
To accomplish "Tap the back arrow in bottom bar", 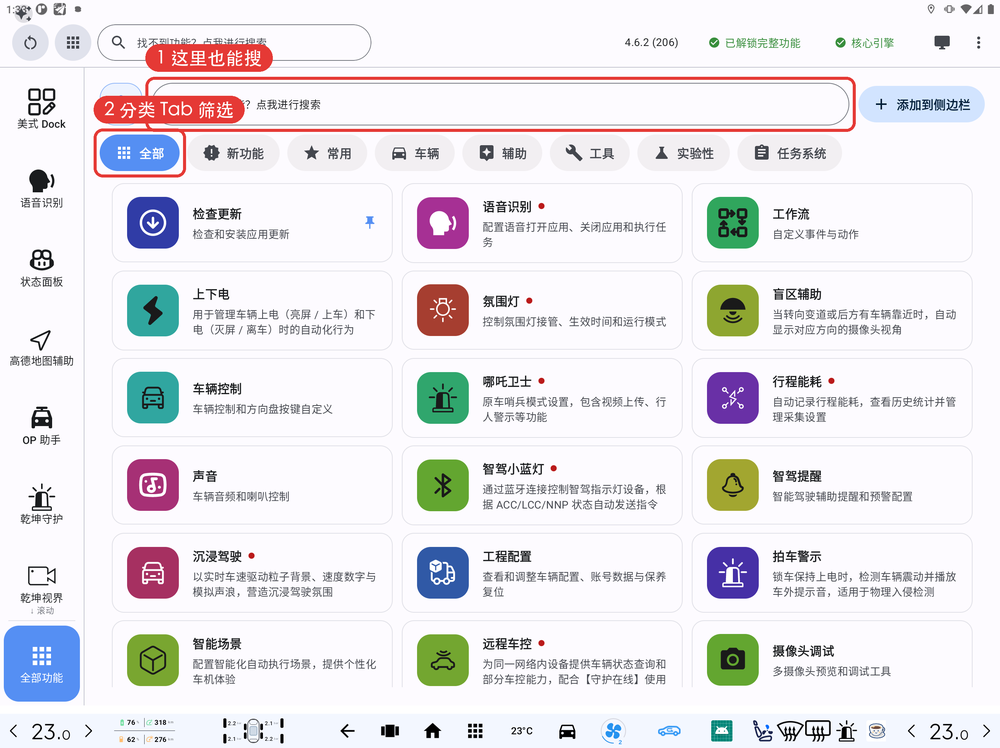I will click(x=347, y=731).
